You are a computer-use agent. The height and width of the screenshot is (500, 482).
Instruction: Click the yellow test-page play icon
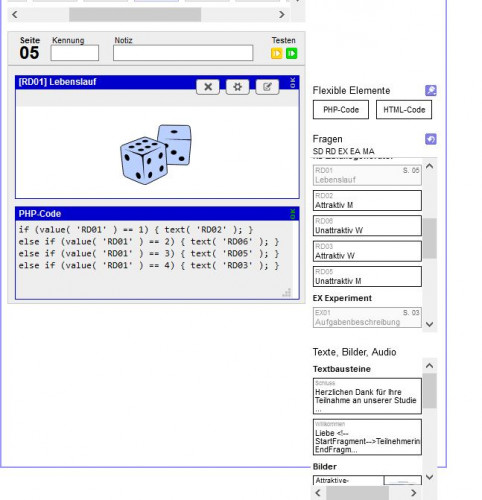tap(276, 53)
